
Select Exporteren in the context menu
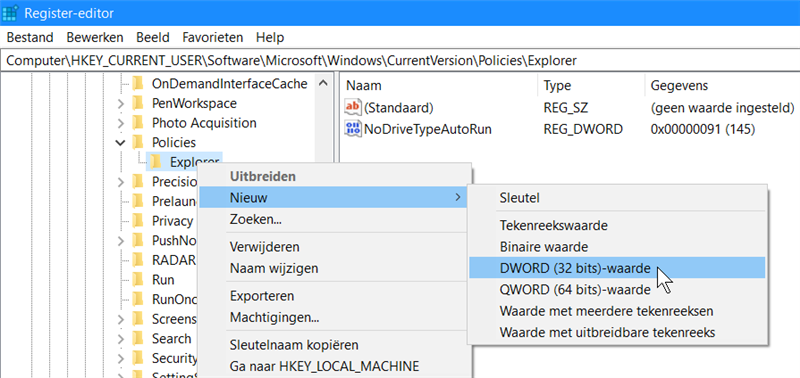click(x=333, y=296)
